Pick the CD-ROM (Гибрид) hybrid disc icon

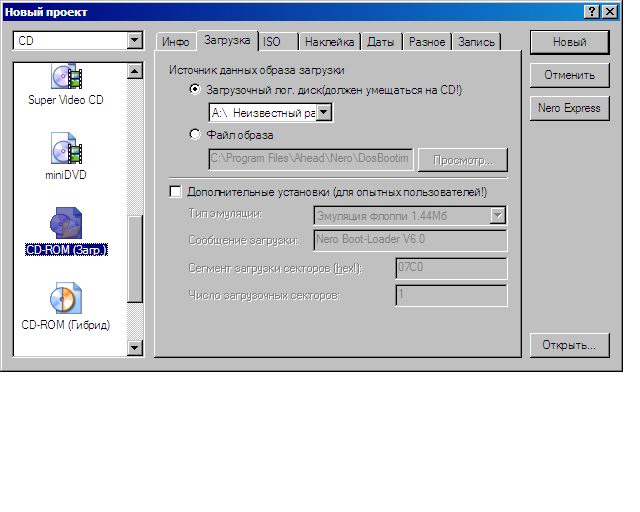66,299
